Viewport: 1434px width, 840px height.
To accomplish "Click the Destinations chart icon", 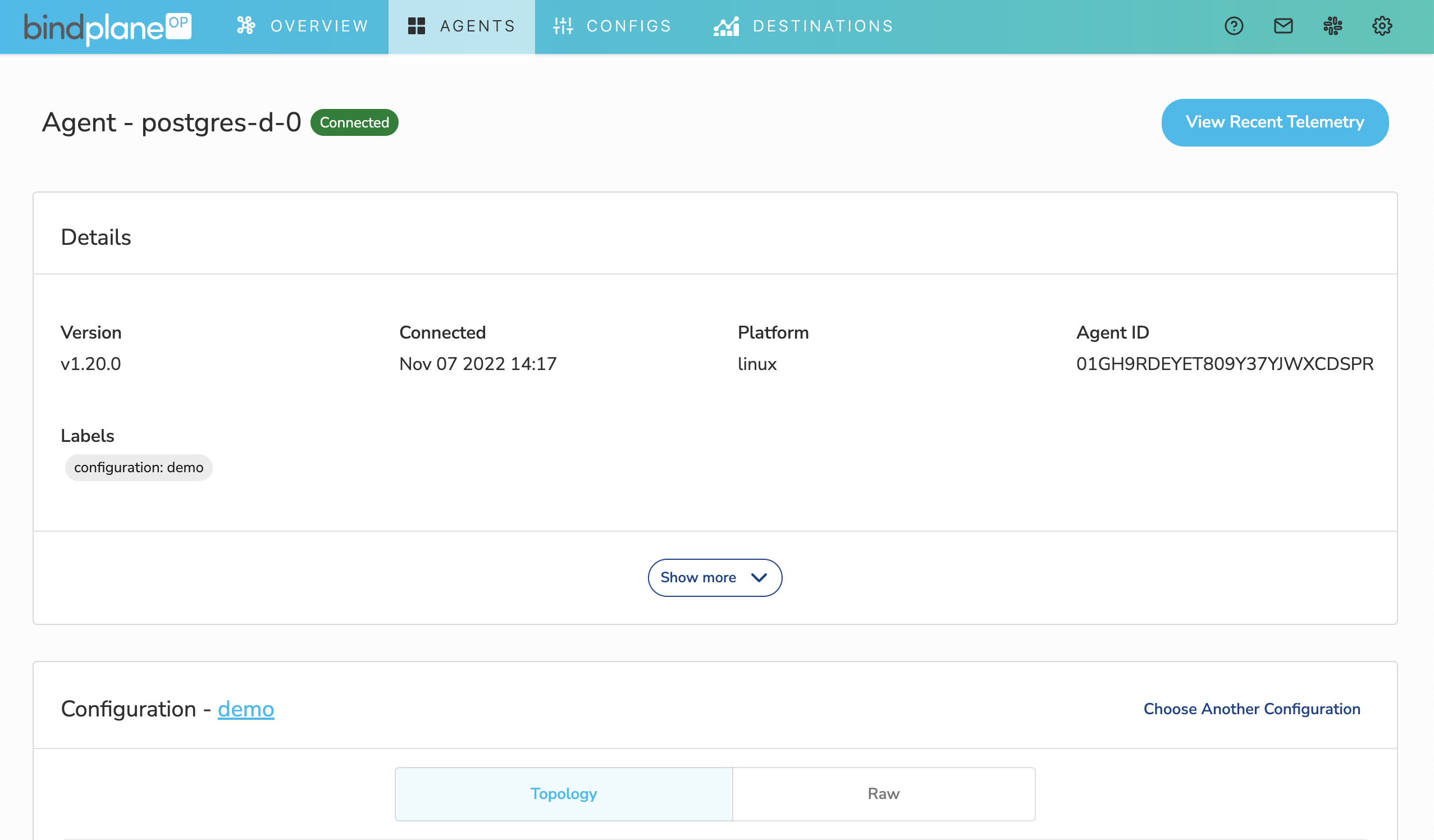I will (726, 26).
